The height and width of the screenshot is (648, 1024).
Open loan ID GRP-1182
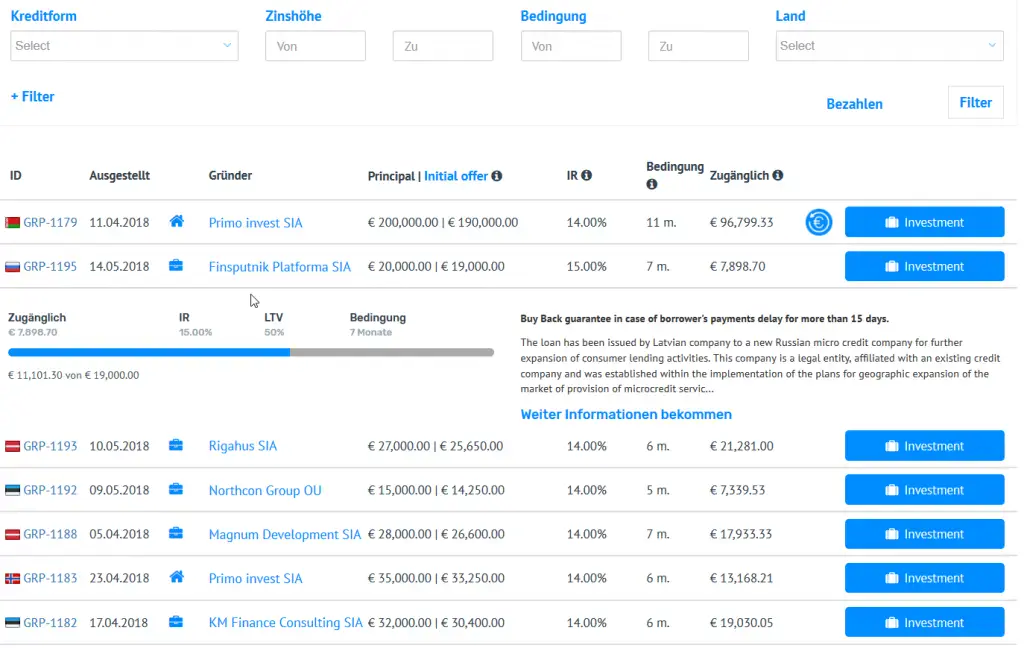[x=50, y=623]
